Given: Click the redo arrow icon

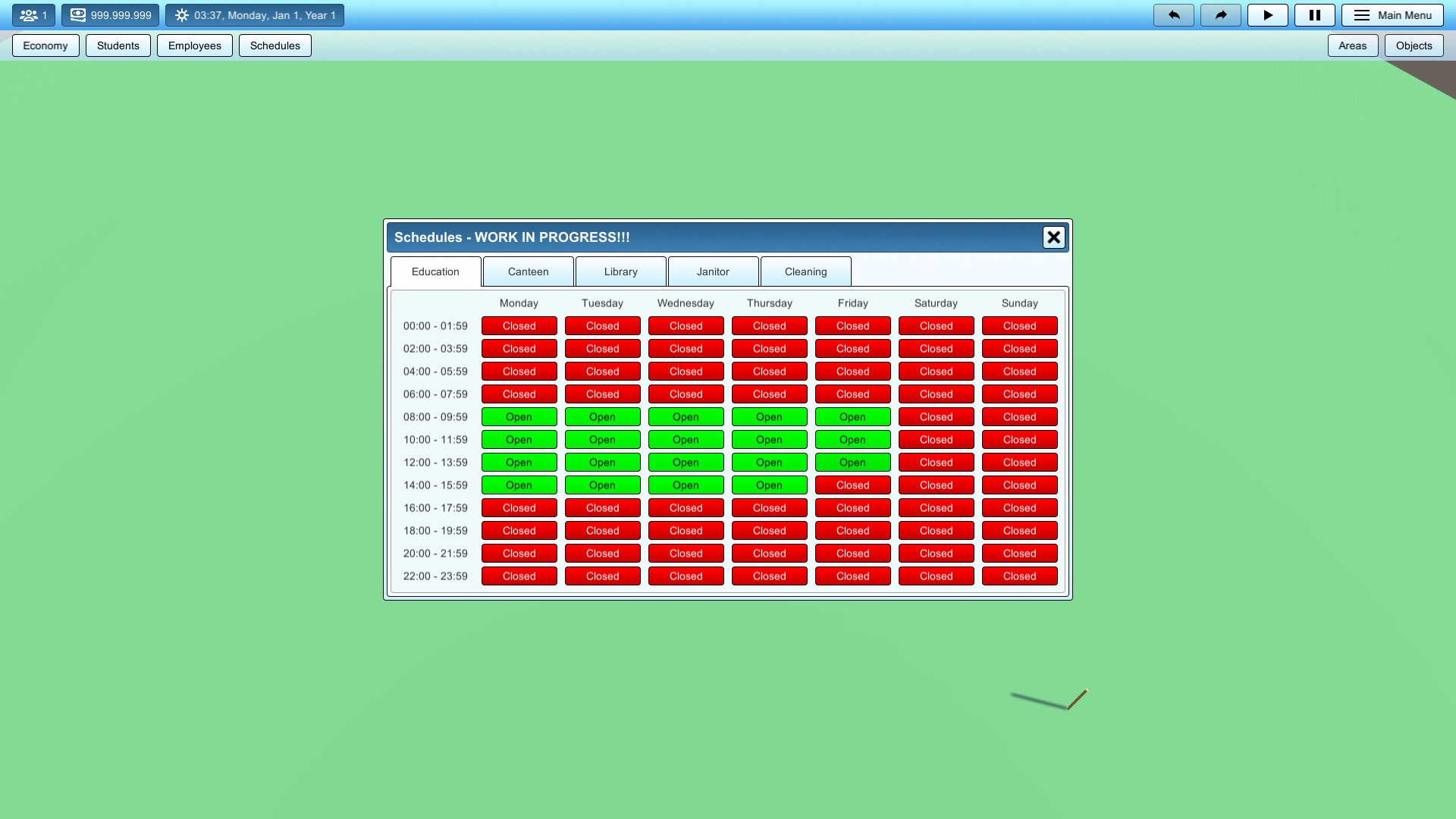Looking at the screenshot, I should coord(1220,14).
